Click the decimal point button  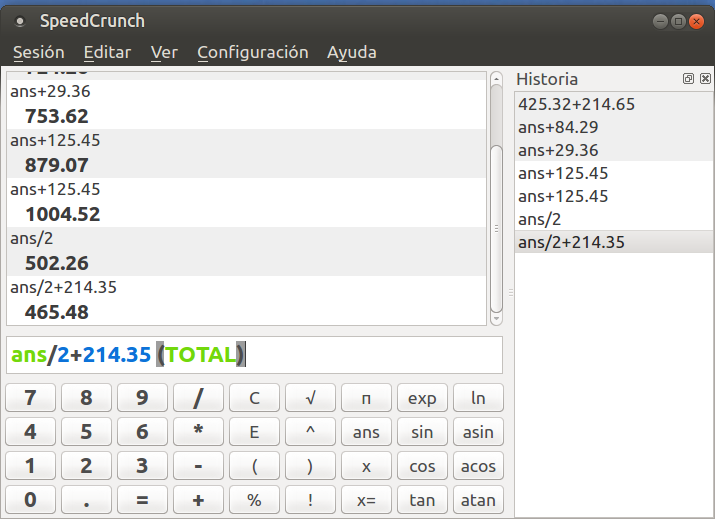(87, 500)
